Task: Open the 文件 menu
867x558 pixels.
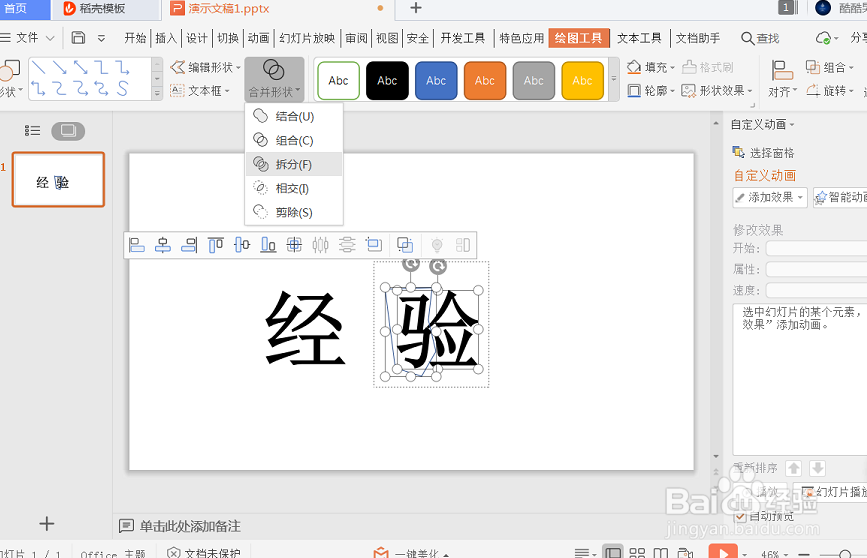Action: coord(28,38)
